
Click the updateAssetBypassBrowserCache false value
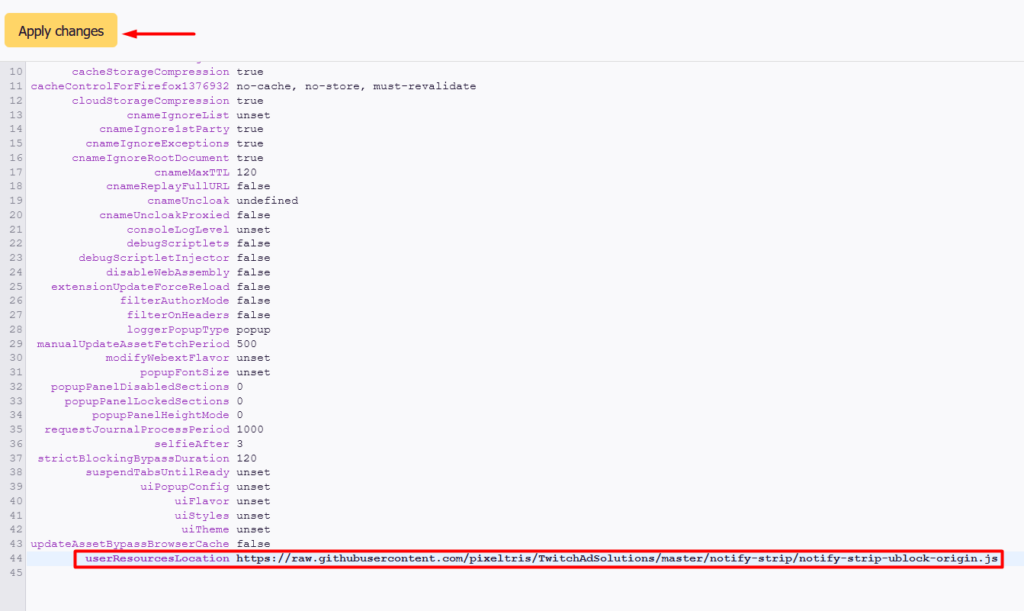tap(253, 543)
